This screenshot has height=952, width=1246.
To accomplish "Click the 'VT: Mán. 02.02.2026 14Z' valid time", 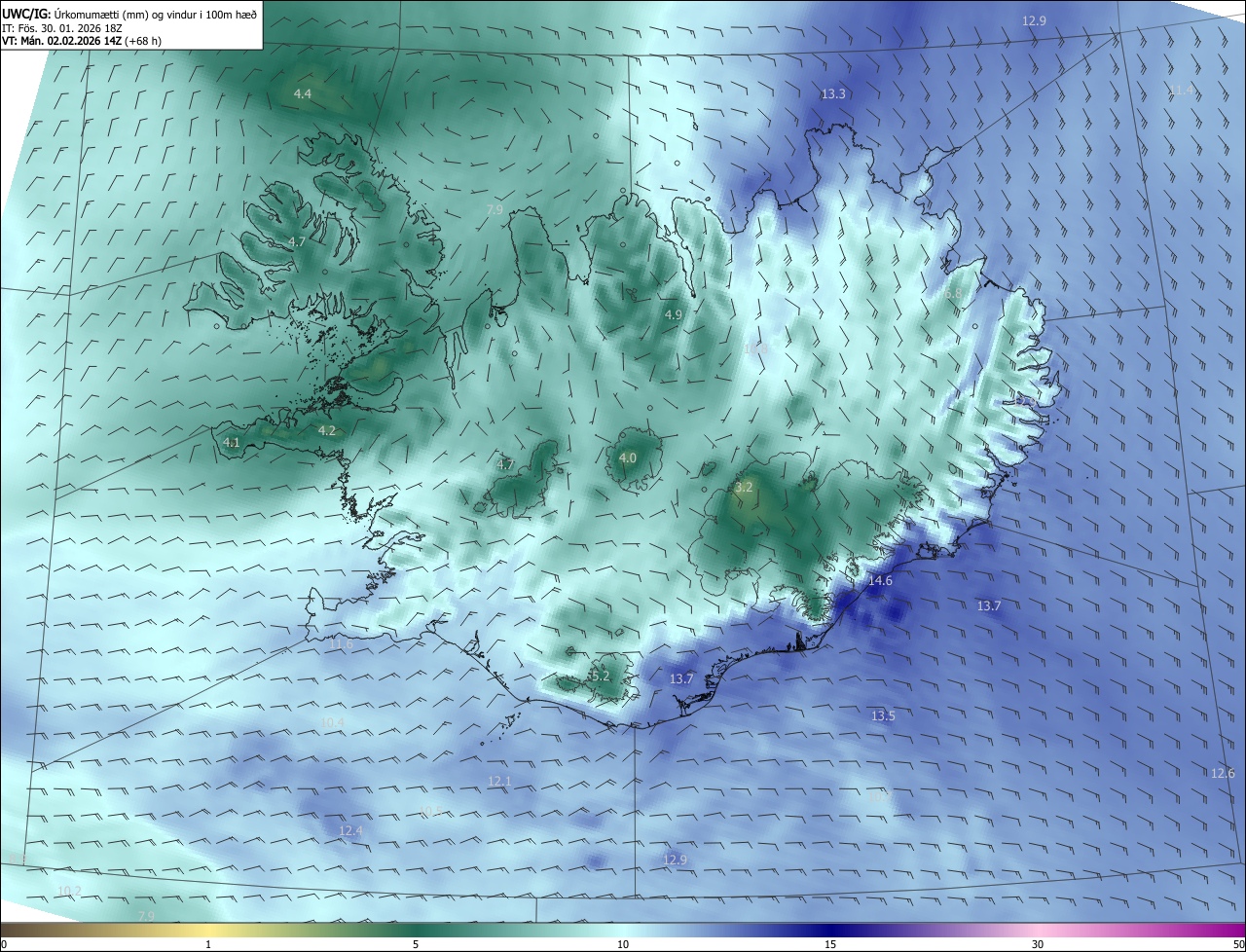I will click(x=60, y=41).
